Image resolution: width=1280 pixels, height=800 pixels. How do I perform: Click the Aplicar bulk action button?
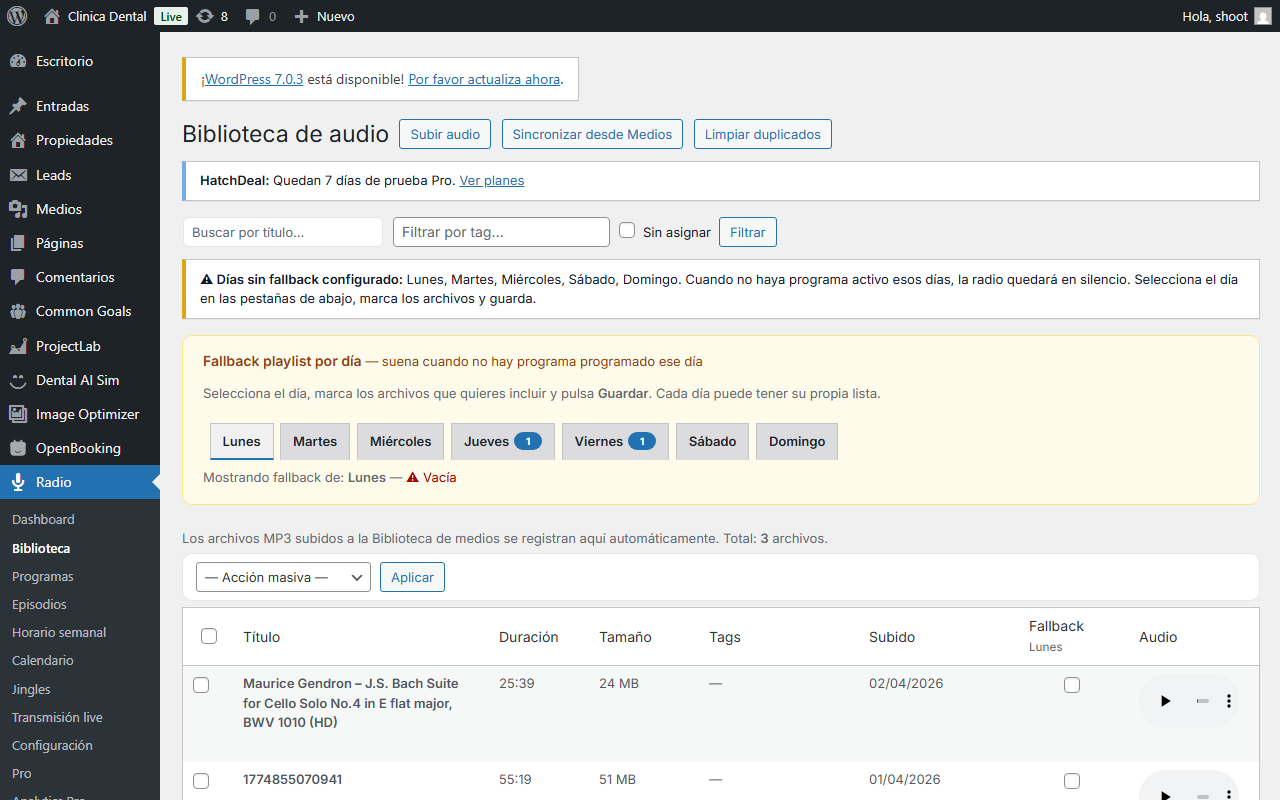coord(412,577)
